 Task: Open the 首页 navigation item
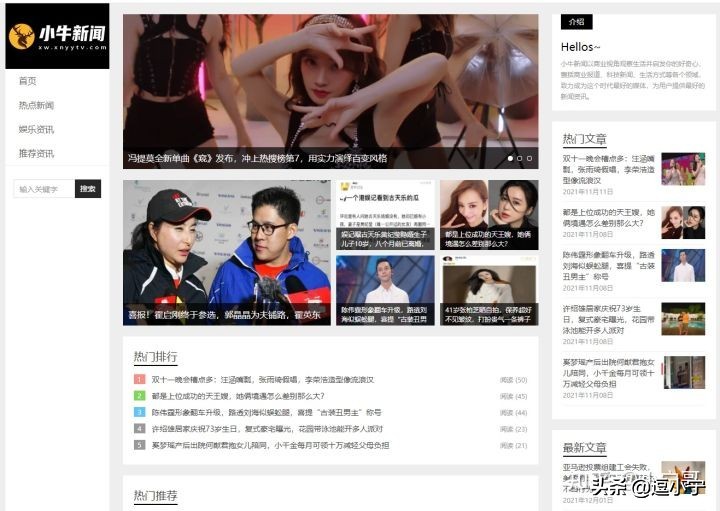coord(28,81)
